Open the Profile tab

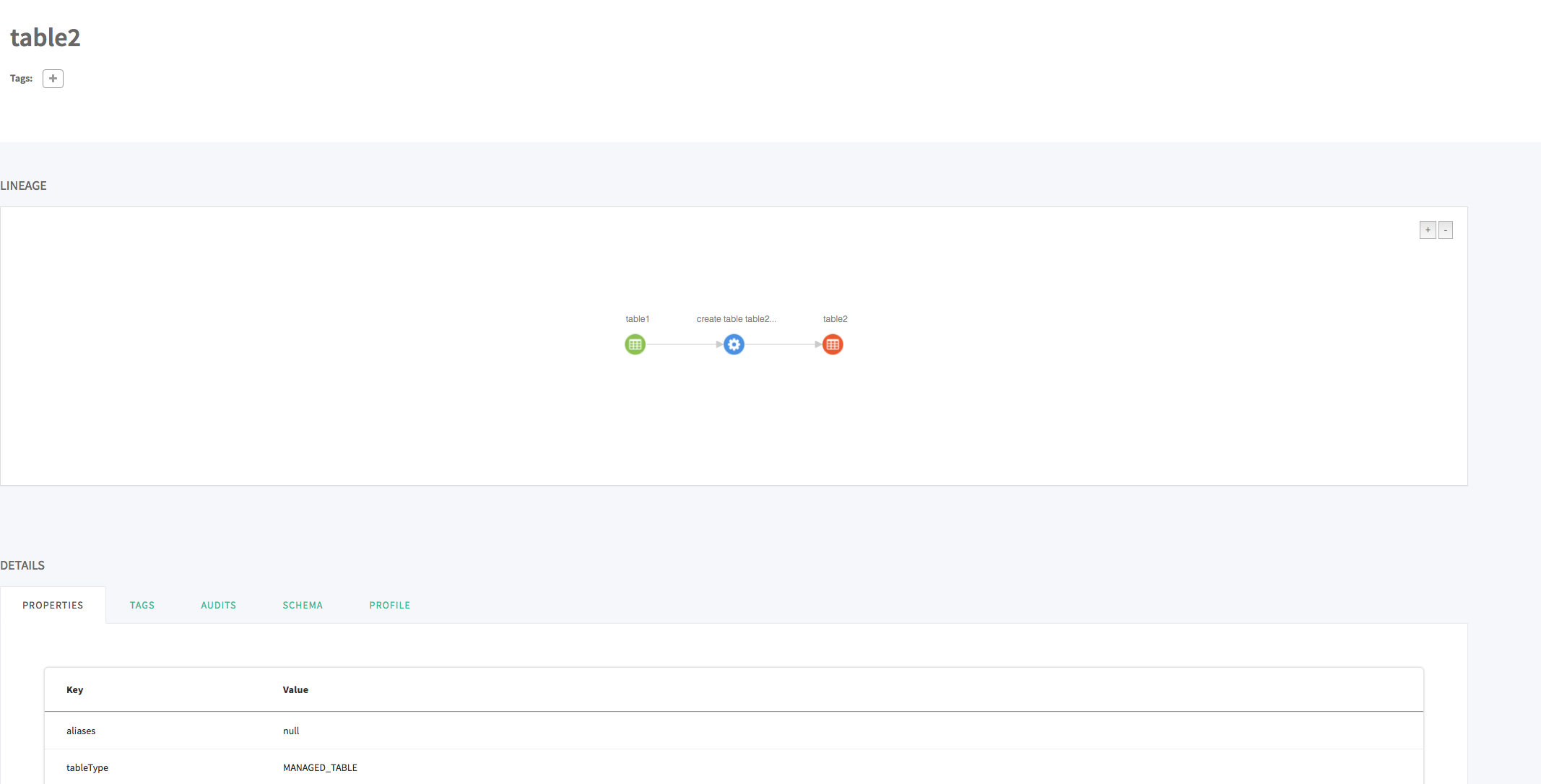[389, 605]
